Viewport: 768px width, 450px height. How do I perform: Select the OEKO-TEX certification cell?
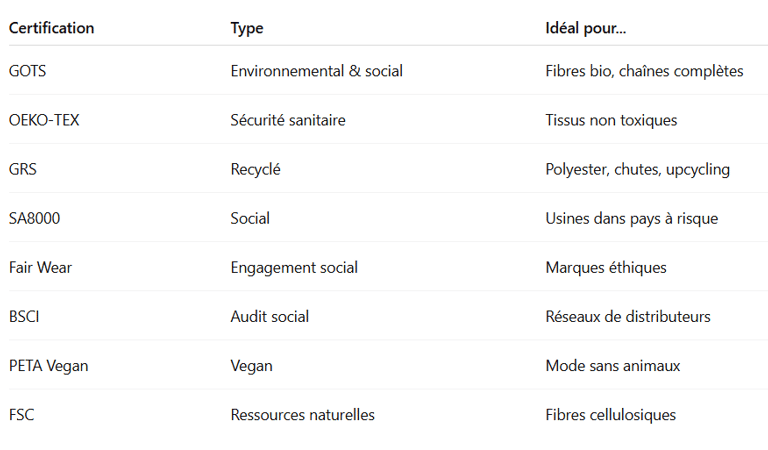[44, 120]
